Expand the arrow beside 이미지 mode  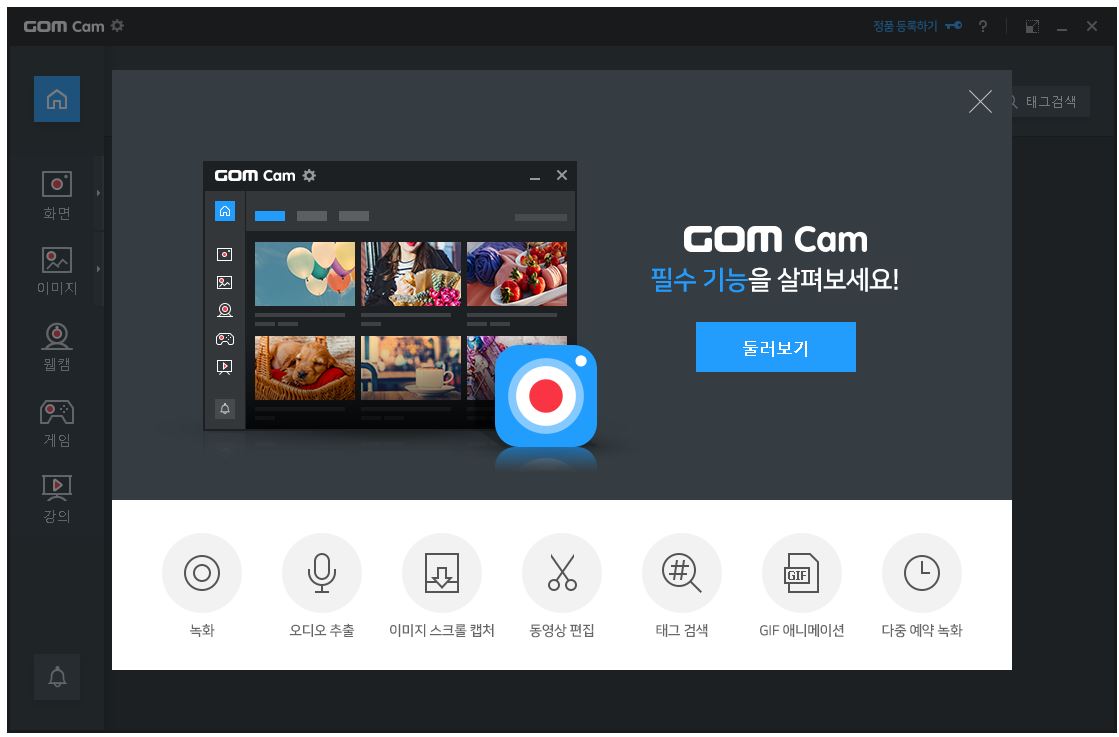coord(98,269)
